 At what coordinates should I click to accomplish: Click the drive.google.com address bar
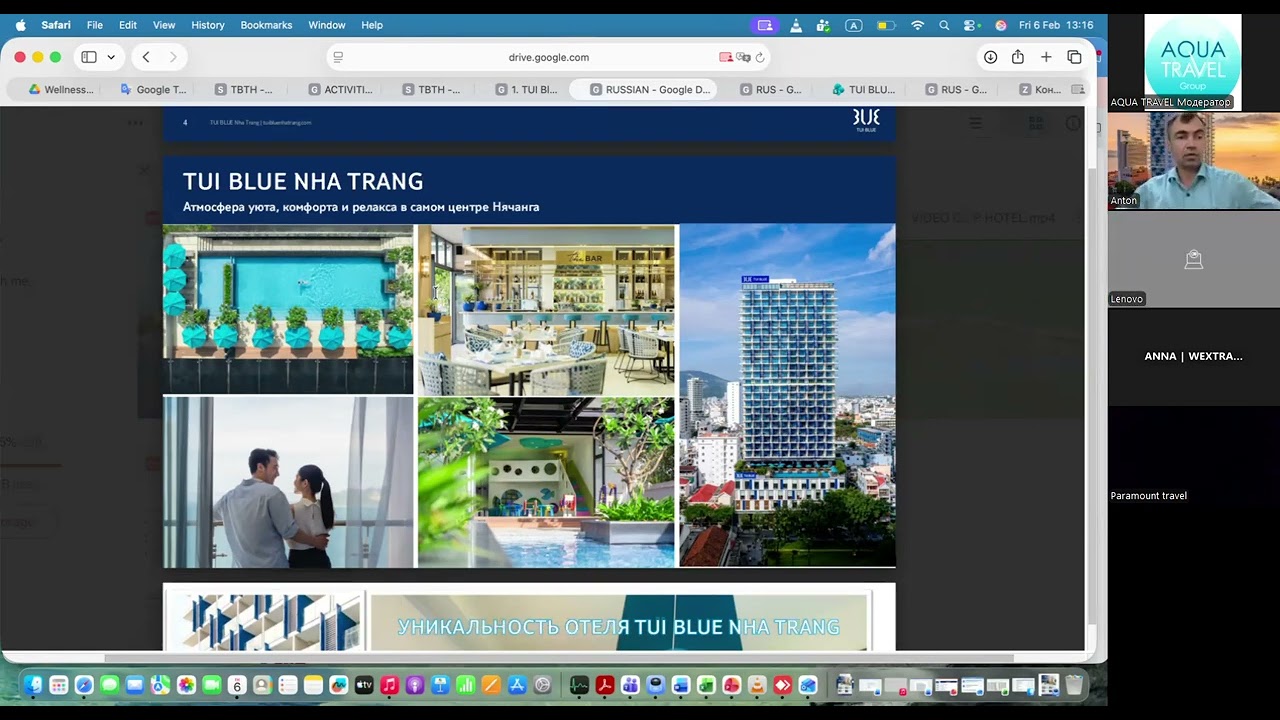[548, 57]
